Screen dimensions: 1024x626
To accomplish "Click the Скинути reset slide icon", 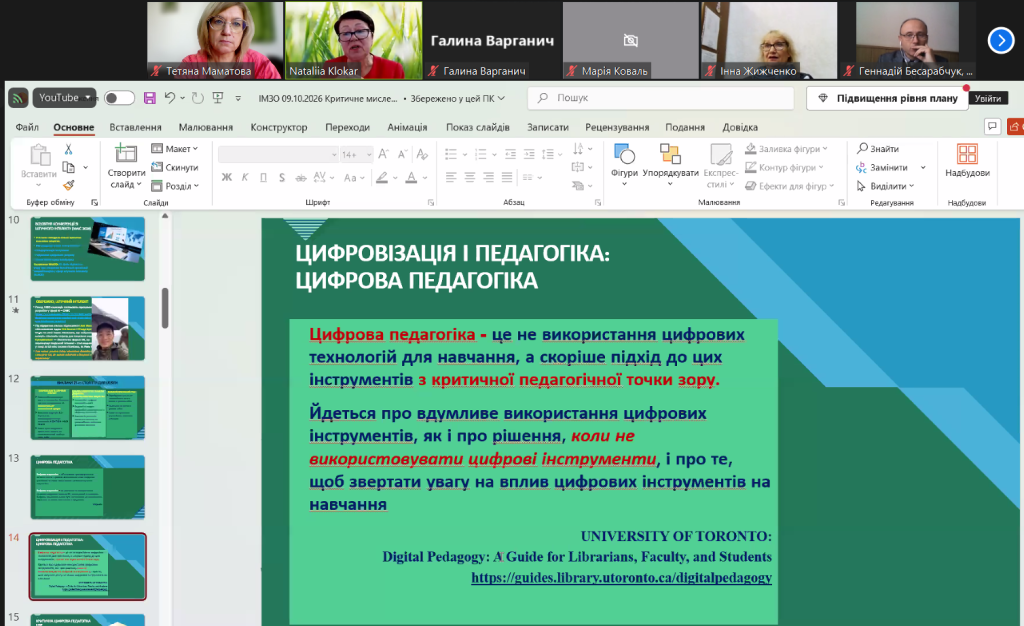I will coord(174,167).
